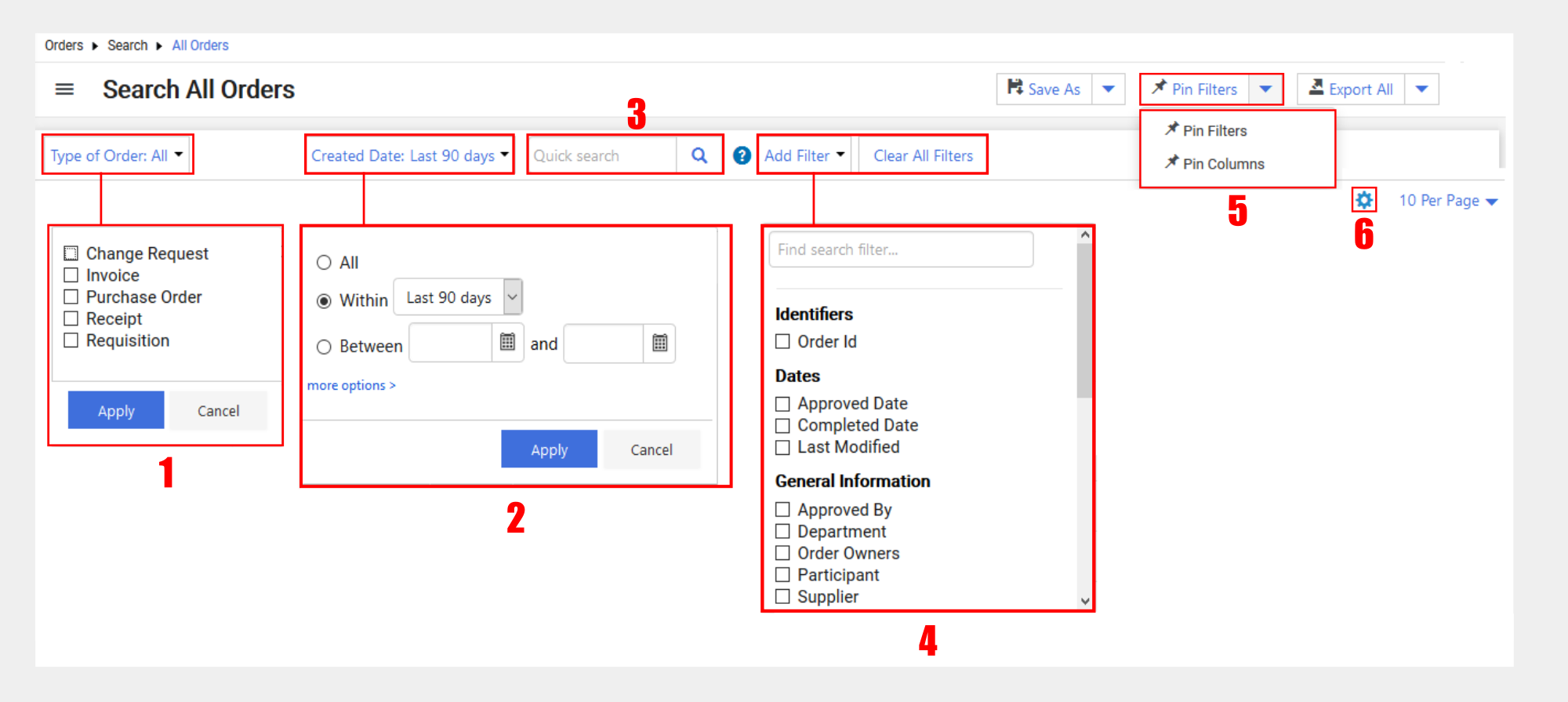Click the blue help question mark icon
Image resolution: width=1568 pixels, height=702 pixels.
742,155
